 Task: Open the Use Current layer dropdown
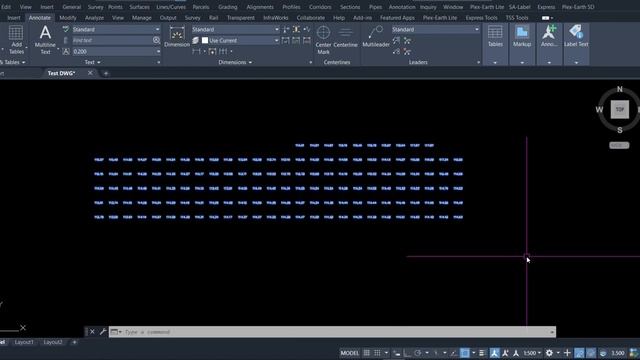(276, 40)
